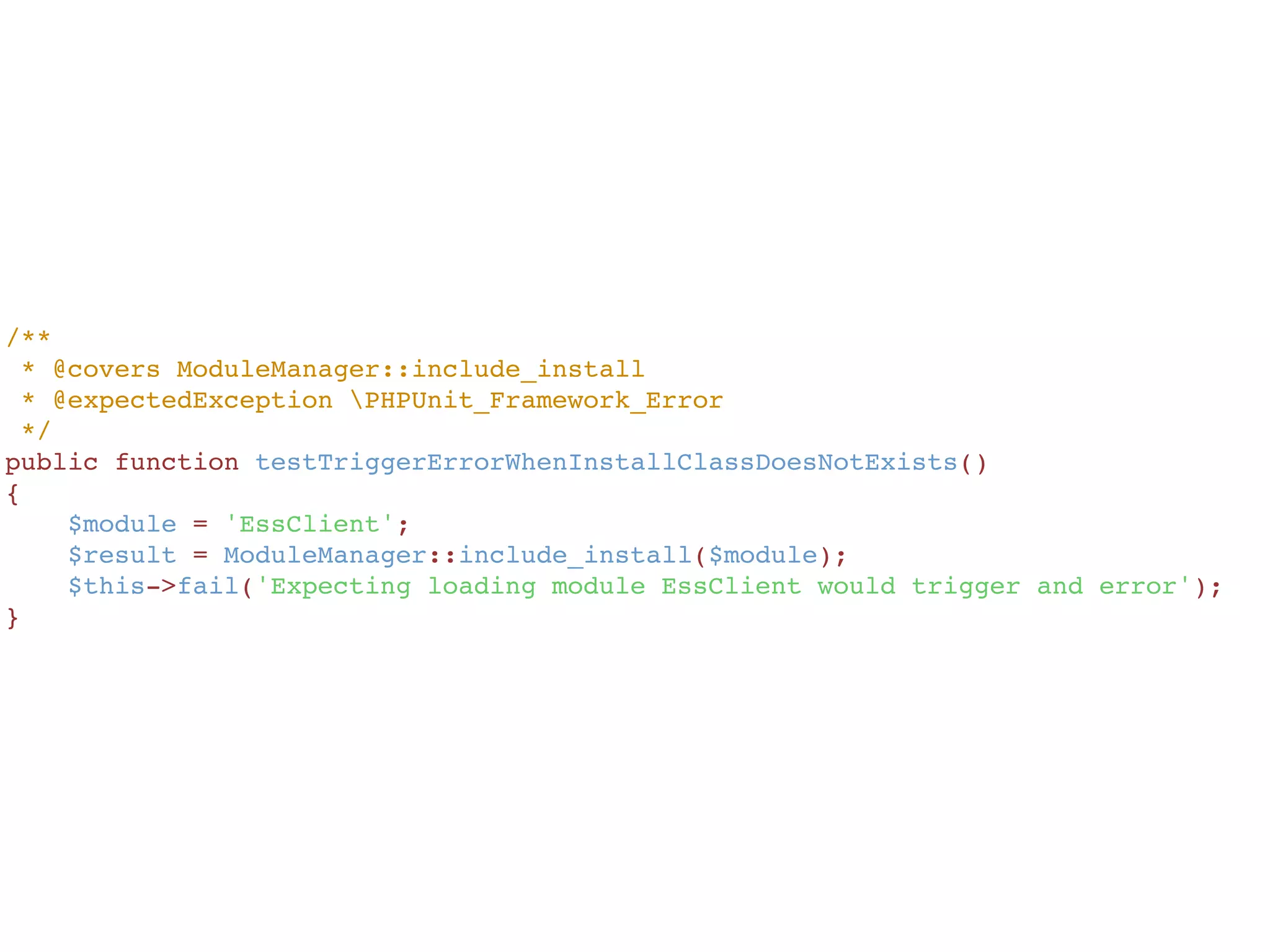Screen dimensions: 1270x952
Task: Click the $result variable
Action: coord(123,555)
